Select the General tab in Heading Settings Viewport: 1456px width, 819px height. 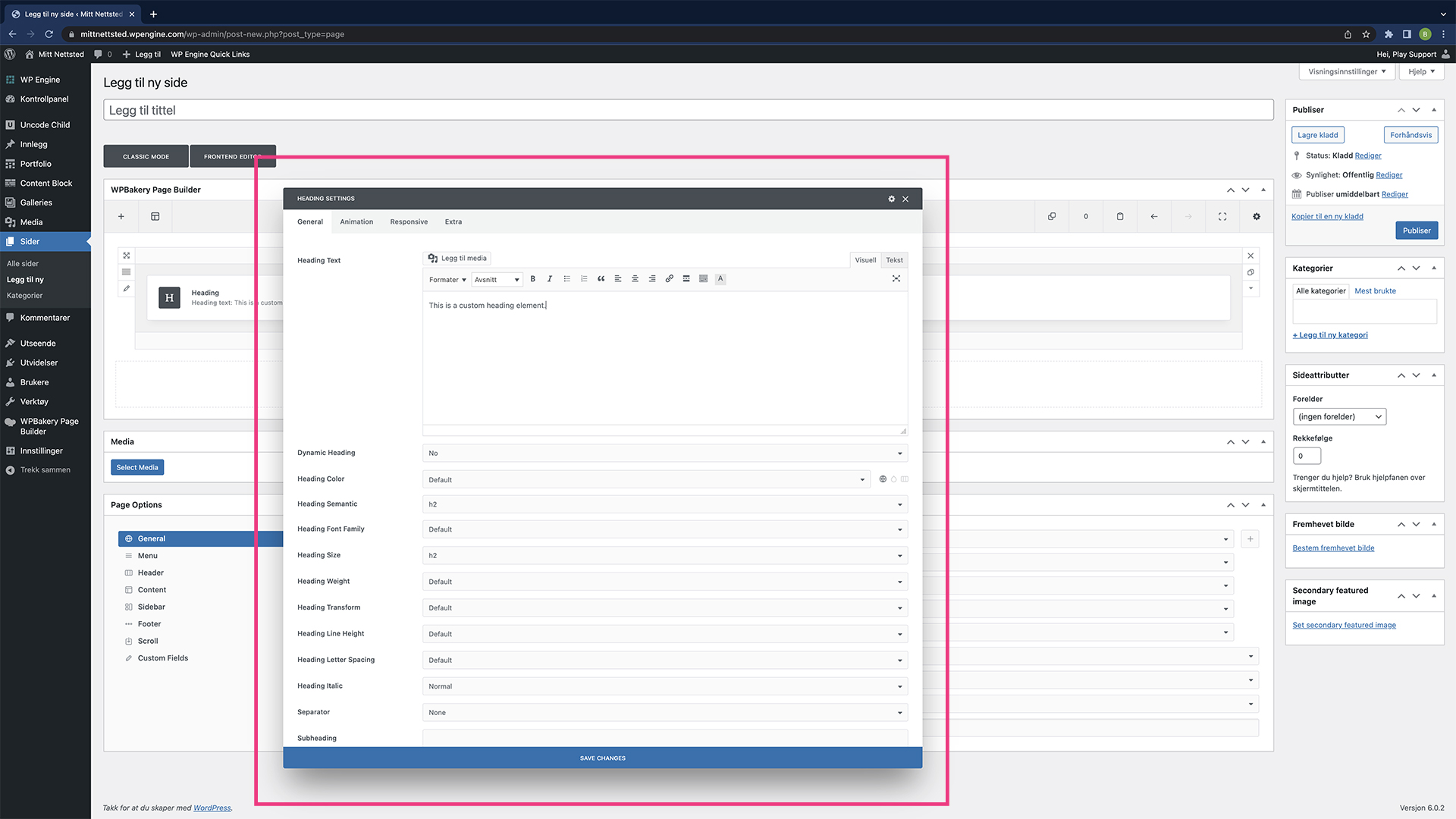(310, 222)
